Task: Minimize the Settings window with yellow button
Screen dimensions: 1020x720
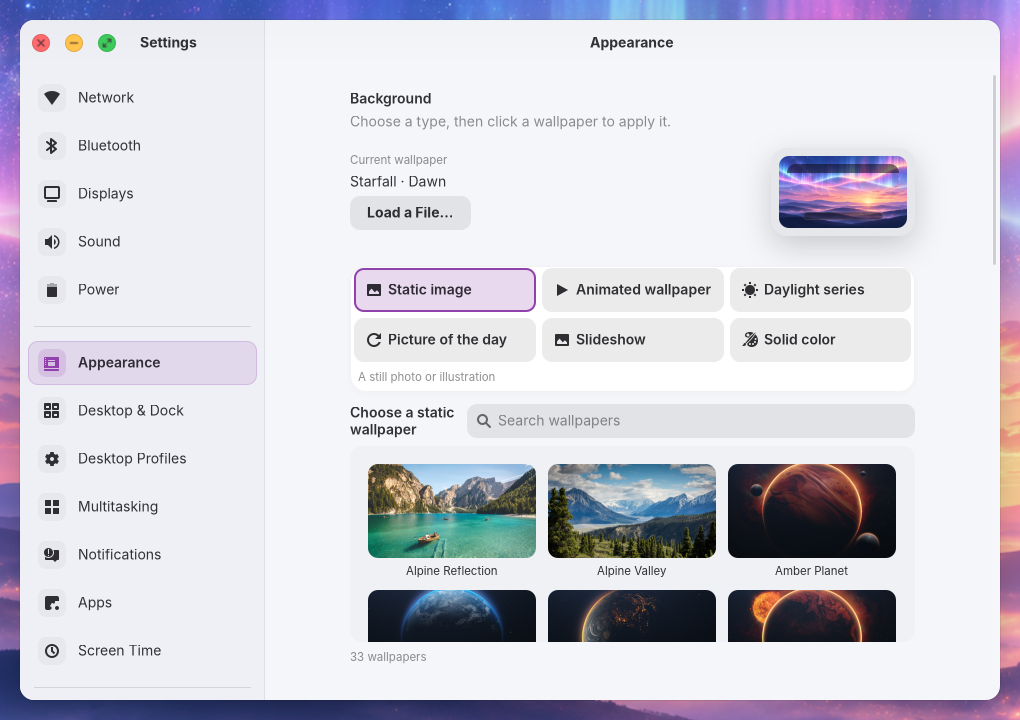Action: tap(74, 43)
